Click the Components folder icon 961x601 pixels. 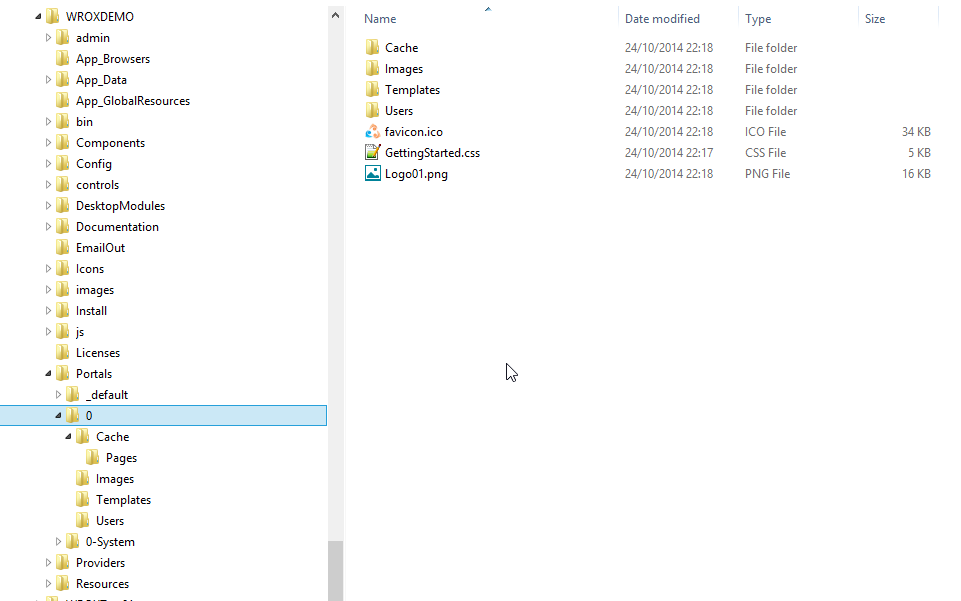[x=63, y=142]
